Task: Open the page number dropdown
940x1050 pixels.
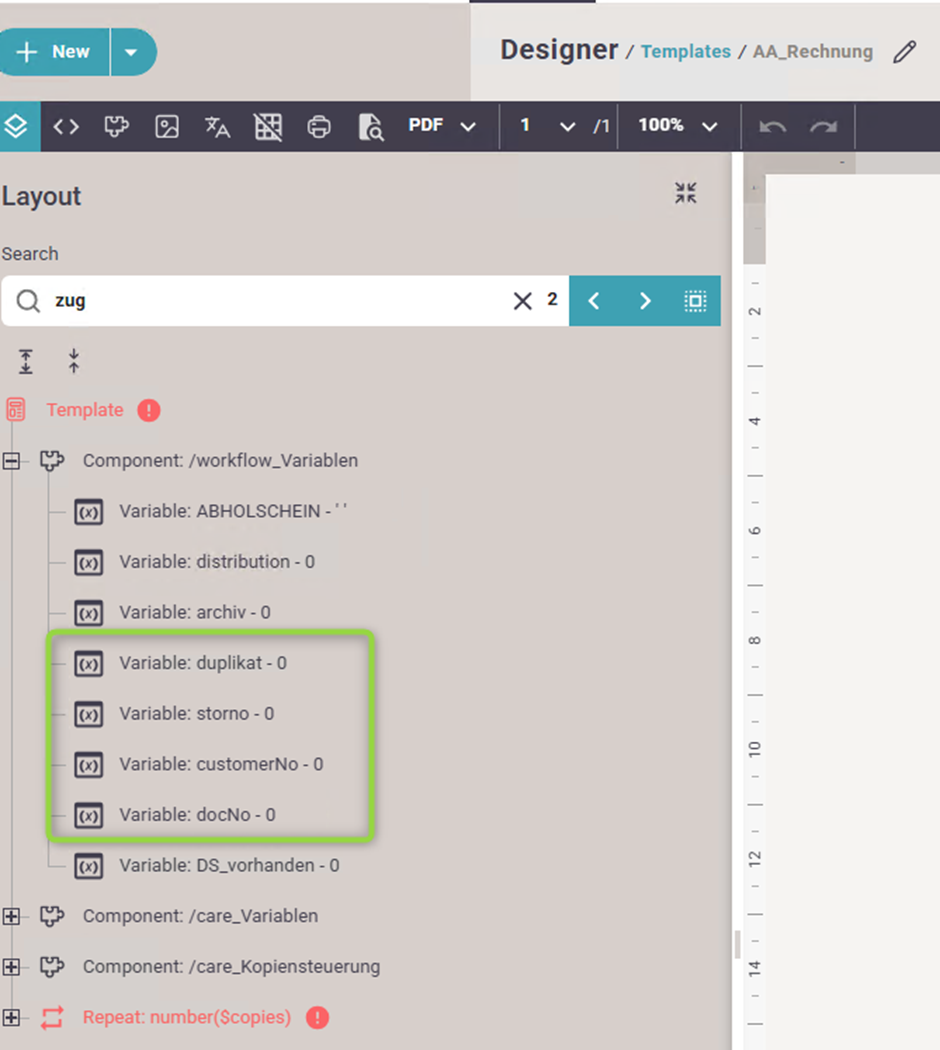Action: tap(567, 127)
